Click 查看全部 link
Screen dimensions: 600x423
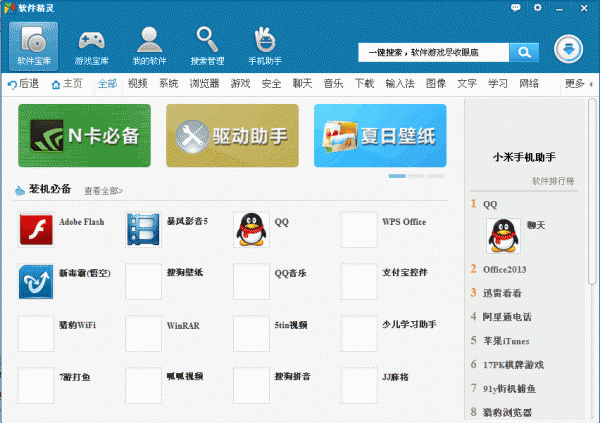103,191
